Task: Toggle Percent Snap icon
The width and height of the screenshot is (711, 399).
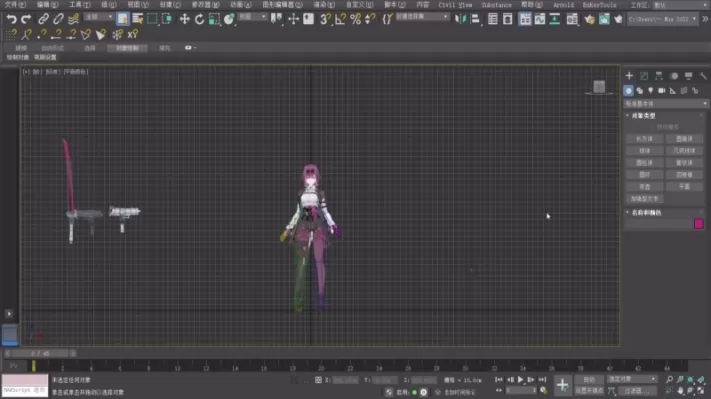Action: tap(356, 19)
